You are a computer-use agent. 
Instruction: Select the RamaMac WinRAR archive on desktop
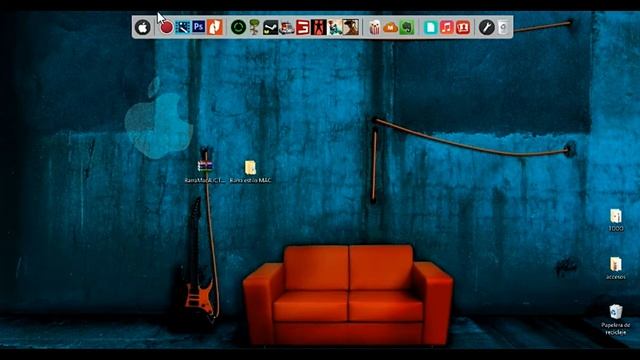[205, 171]
